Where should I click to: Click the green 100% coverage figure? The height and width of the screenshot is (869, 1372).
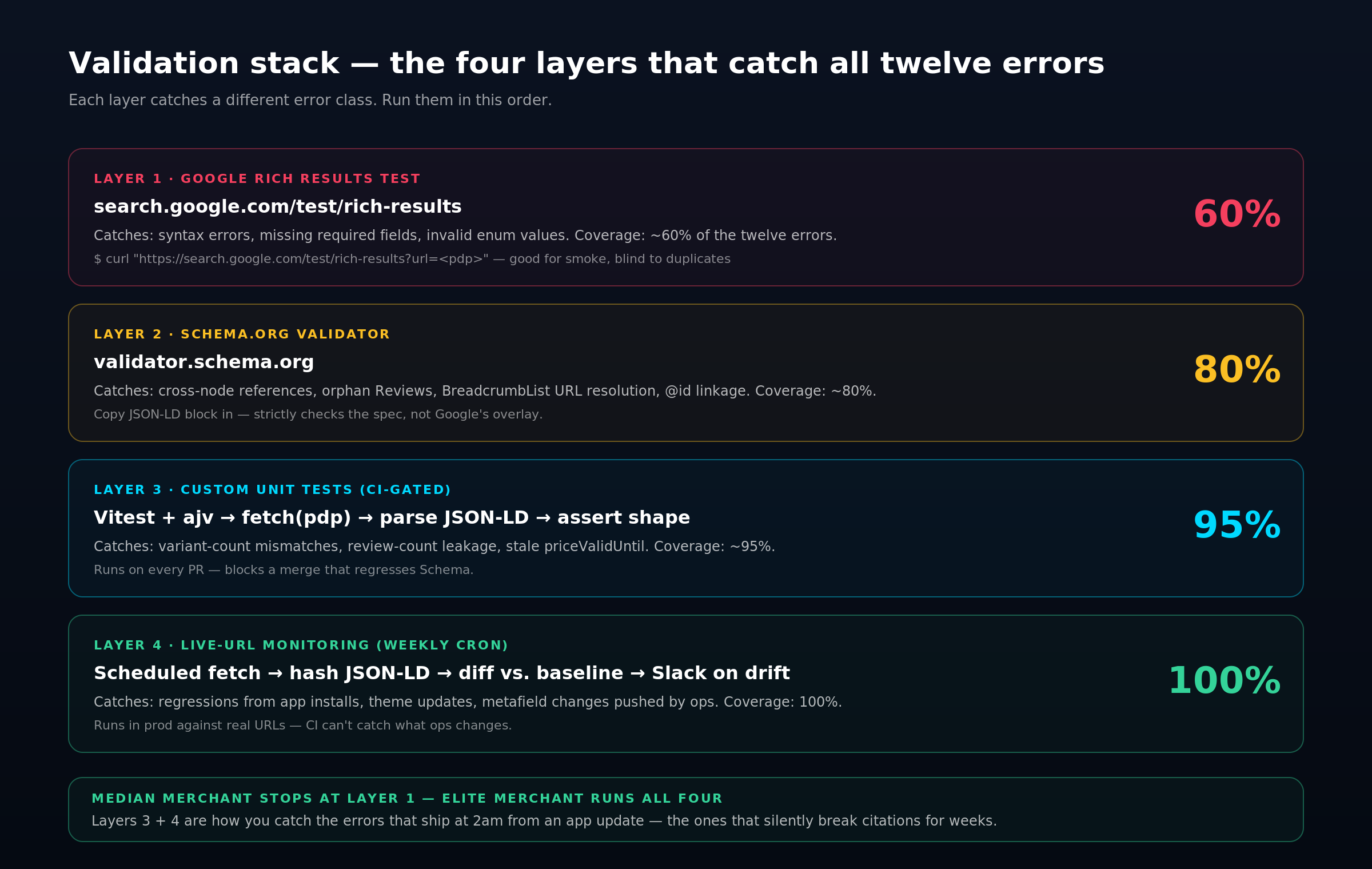[1225, 681]
